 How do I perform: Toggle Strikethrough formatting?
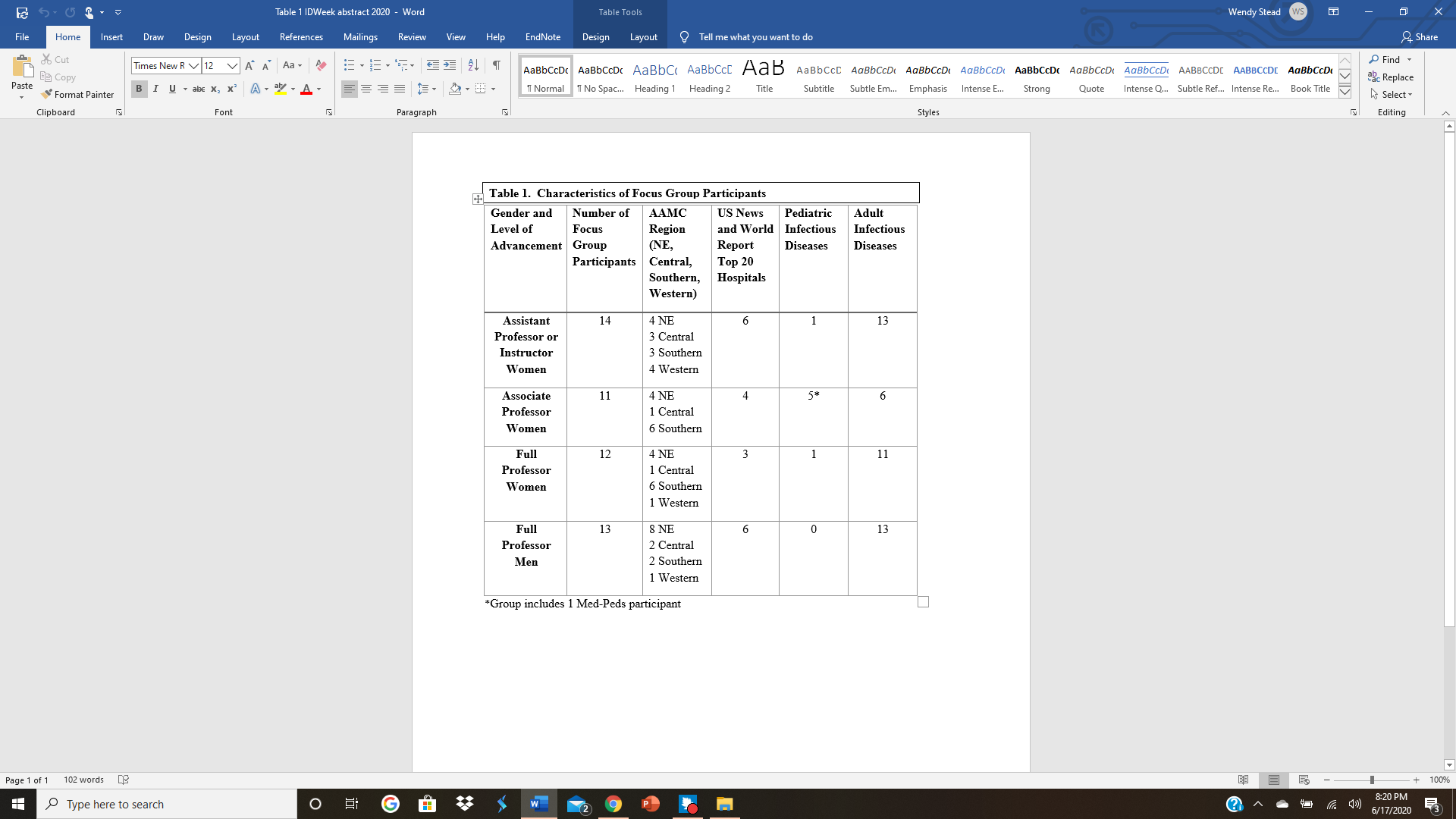pos(199,89)
